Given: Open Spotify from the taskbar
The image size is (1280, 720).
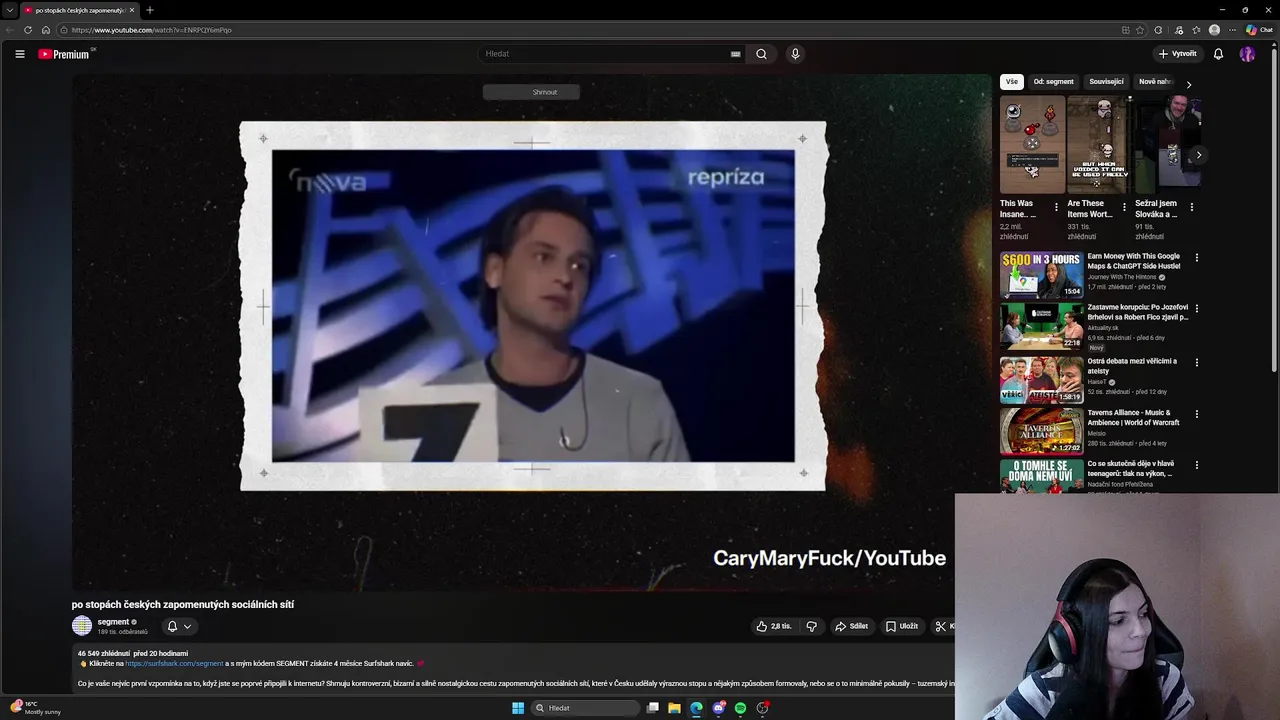Looking at the screenshot, I should click(740, 708).
